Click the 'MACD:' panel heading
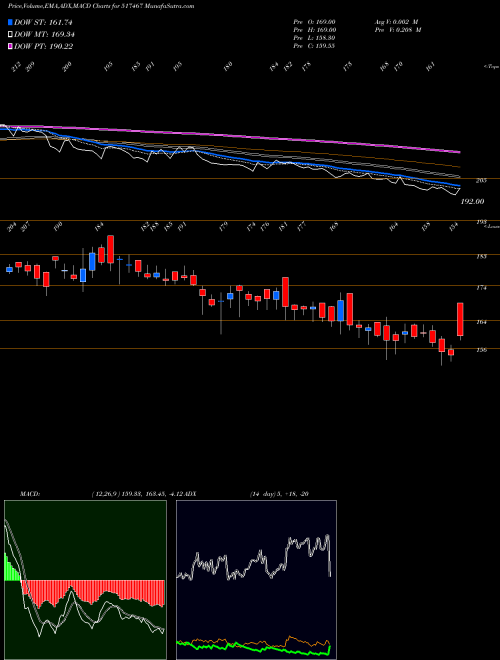The image size is (500, 660). click(x=29, y=494)
